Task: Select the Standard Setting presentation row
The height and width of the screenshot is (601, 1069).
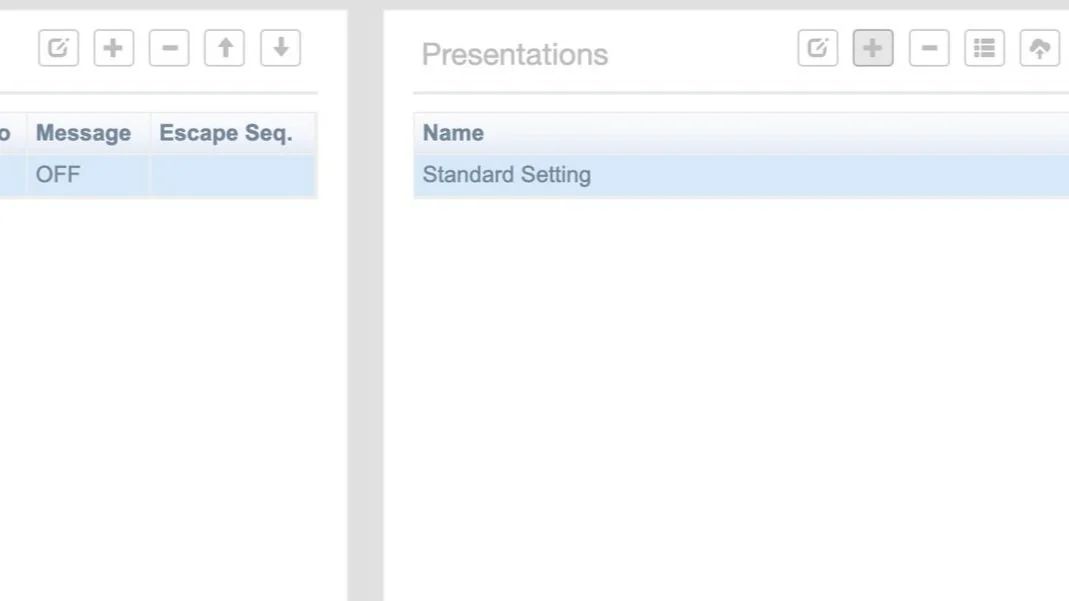Action: (x=506, y=175)
